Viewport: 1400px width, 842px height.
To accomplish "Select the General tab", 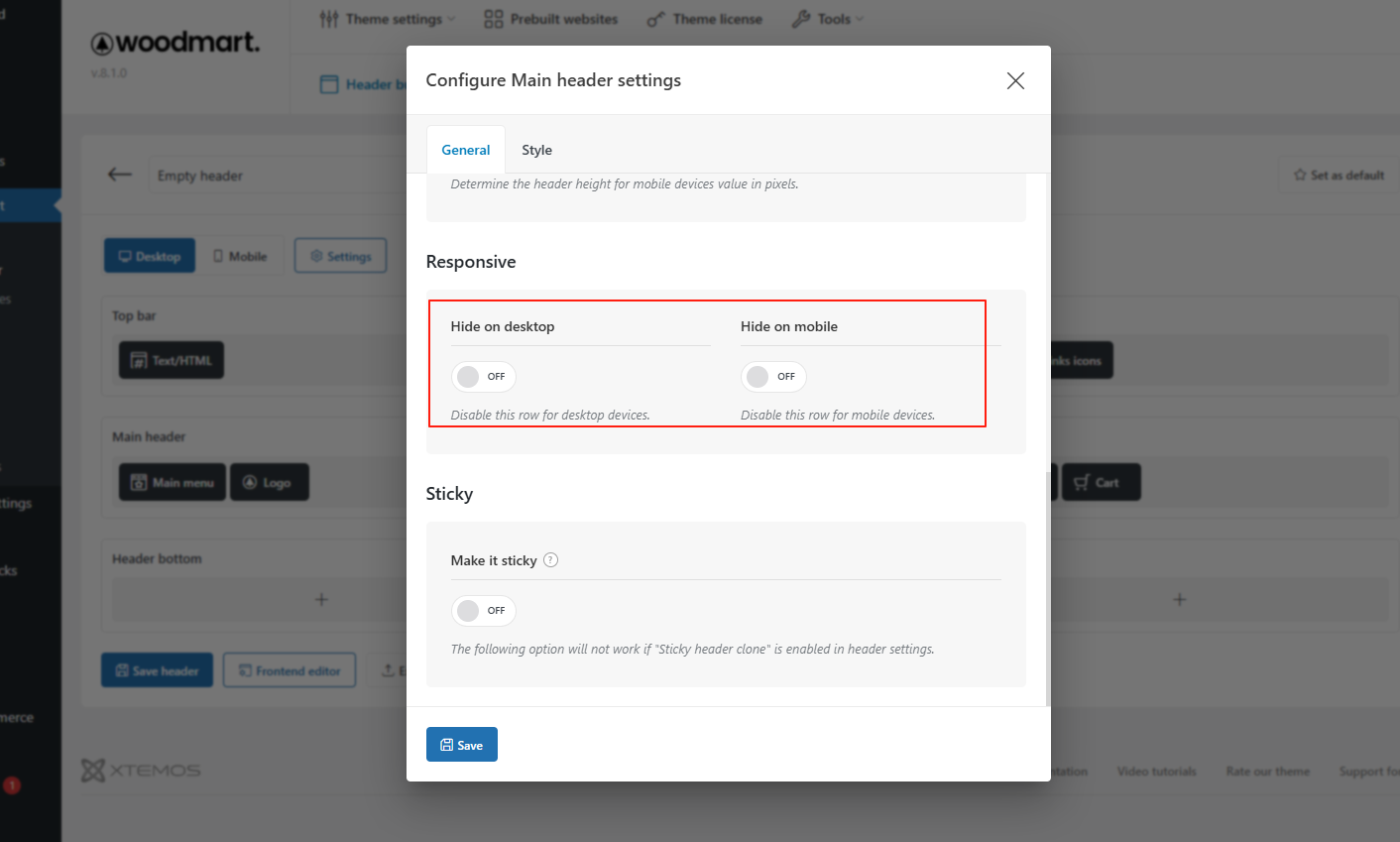I will tap(465, 150).
